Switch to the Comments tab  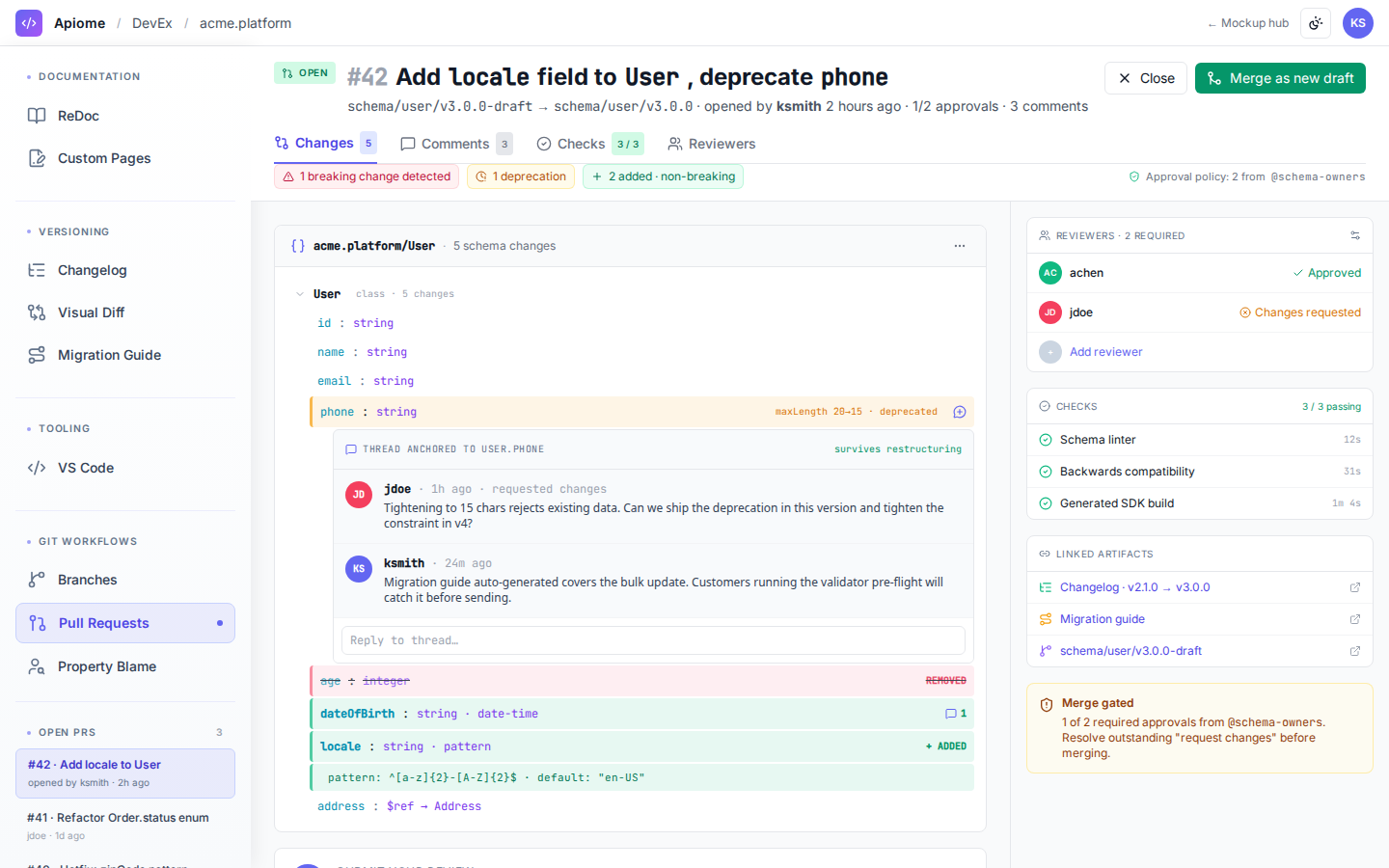(456, 144)
